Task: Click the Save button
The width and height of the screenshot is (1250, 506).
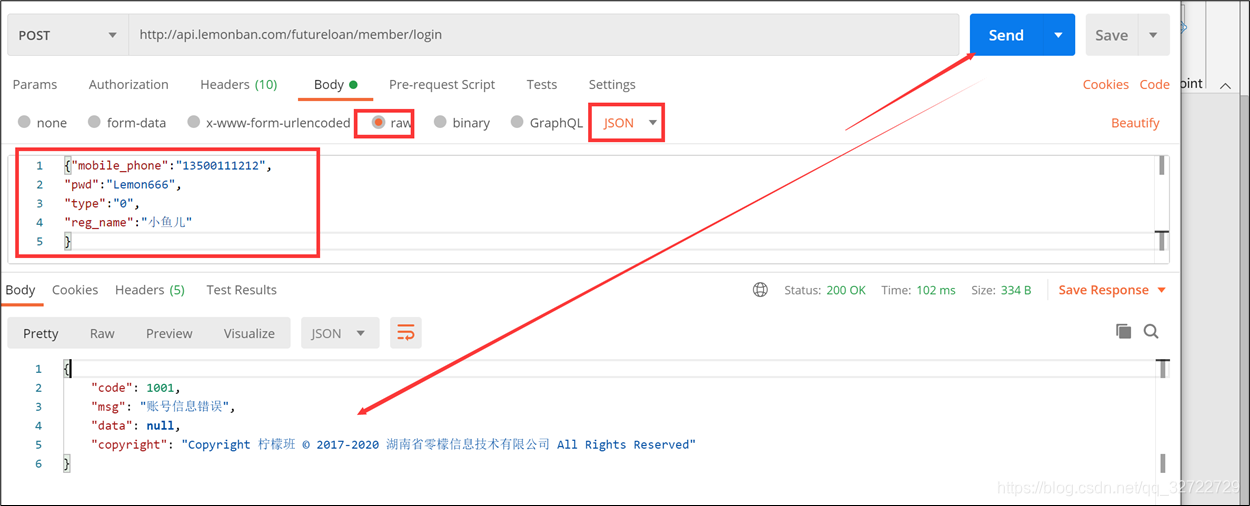Action: pos(1111,35)
